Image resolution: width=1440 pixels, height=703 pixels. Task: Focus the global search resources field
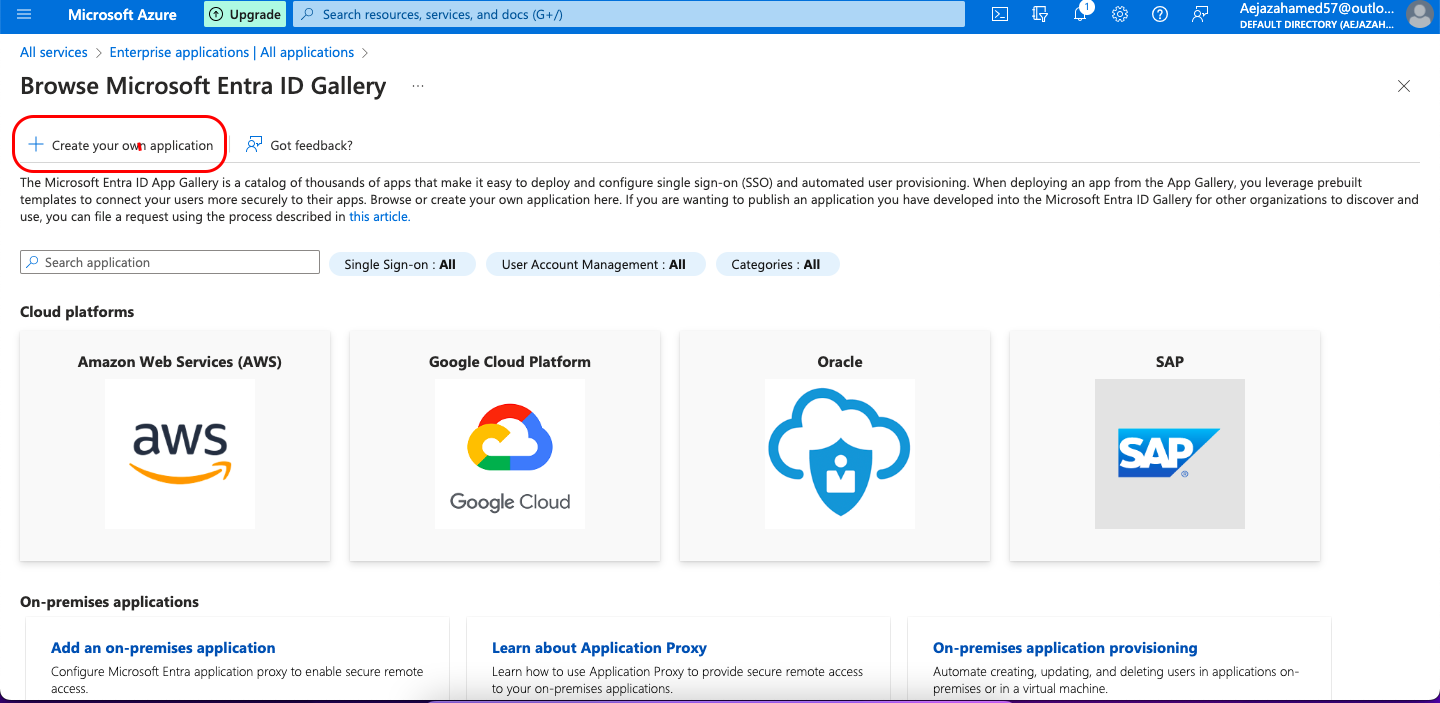(x=629, y=15)
